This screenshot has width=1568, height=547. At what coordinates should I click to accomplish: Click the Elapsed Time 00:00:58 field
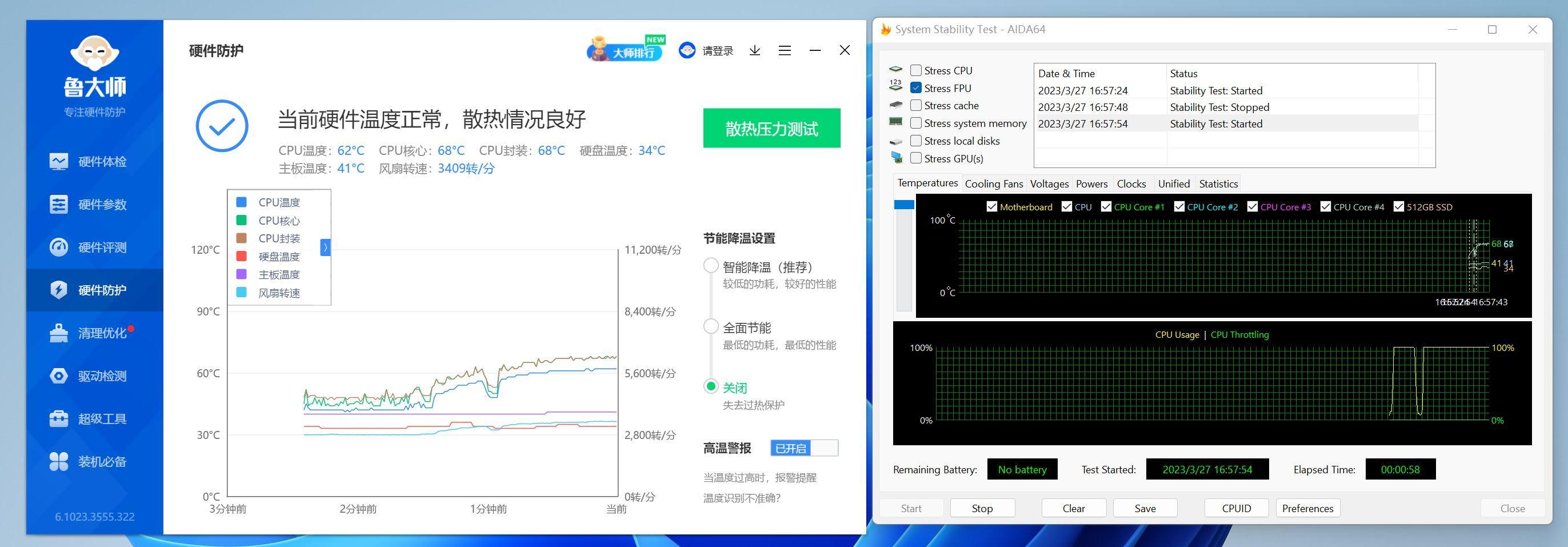click(x=1400, y=469)
